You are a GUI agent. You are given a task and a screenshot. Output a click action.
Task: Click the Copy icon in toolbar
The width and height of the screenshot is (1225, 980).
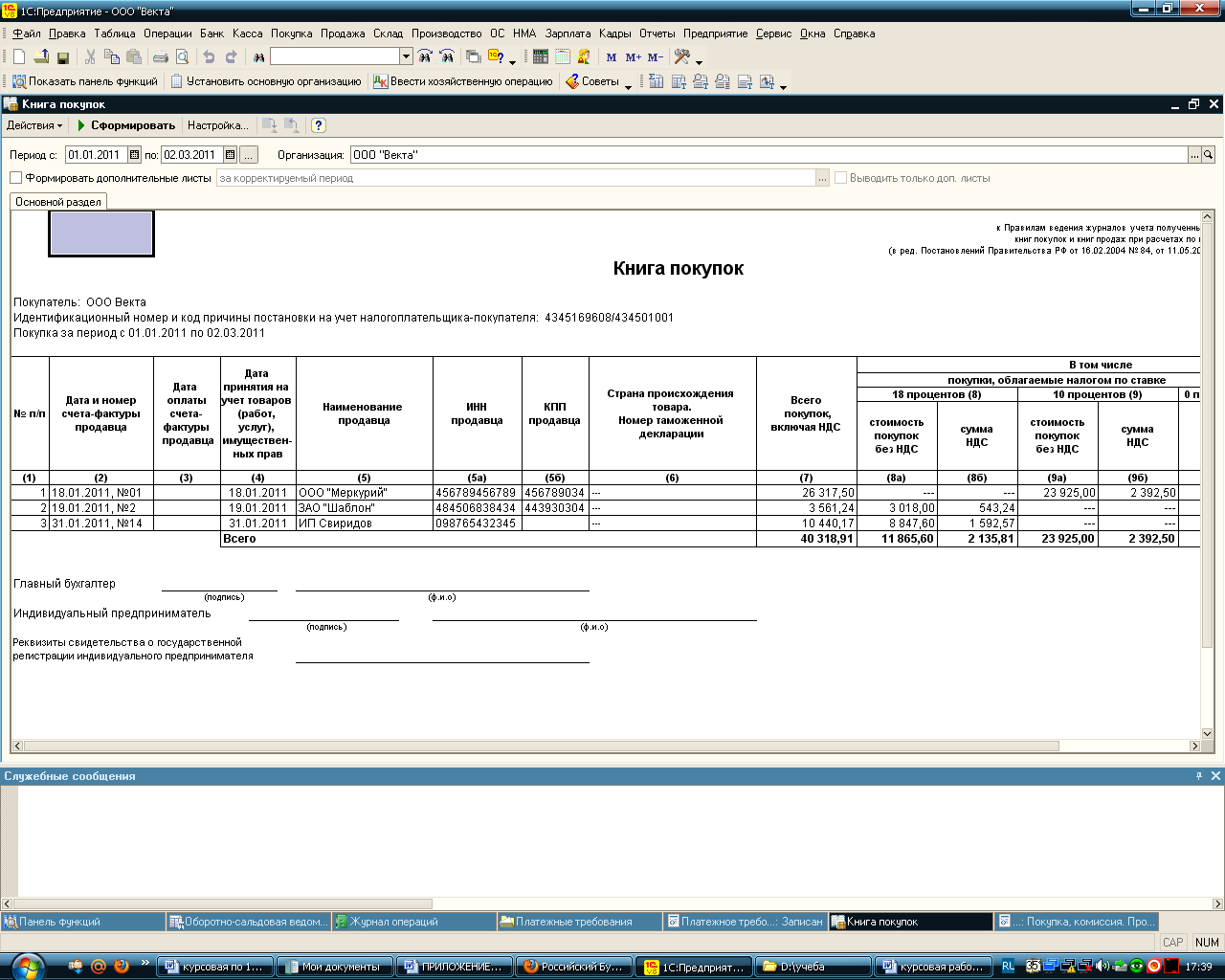(x=112, y=57)
